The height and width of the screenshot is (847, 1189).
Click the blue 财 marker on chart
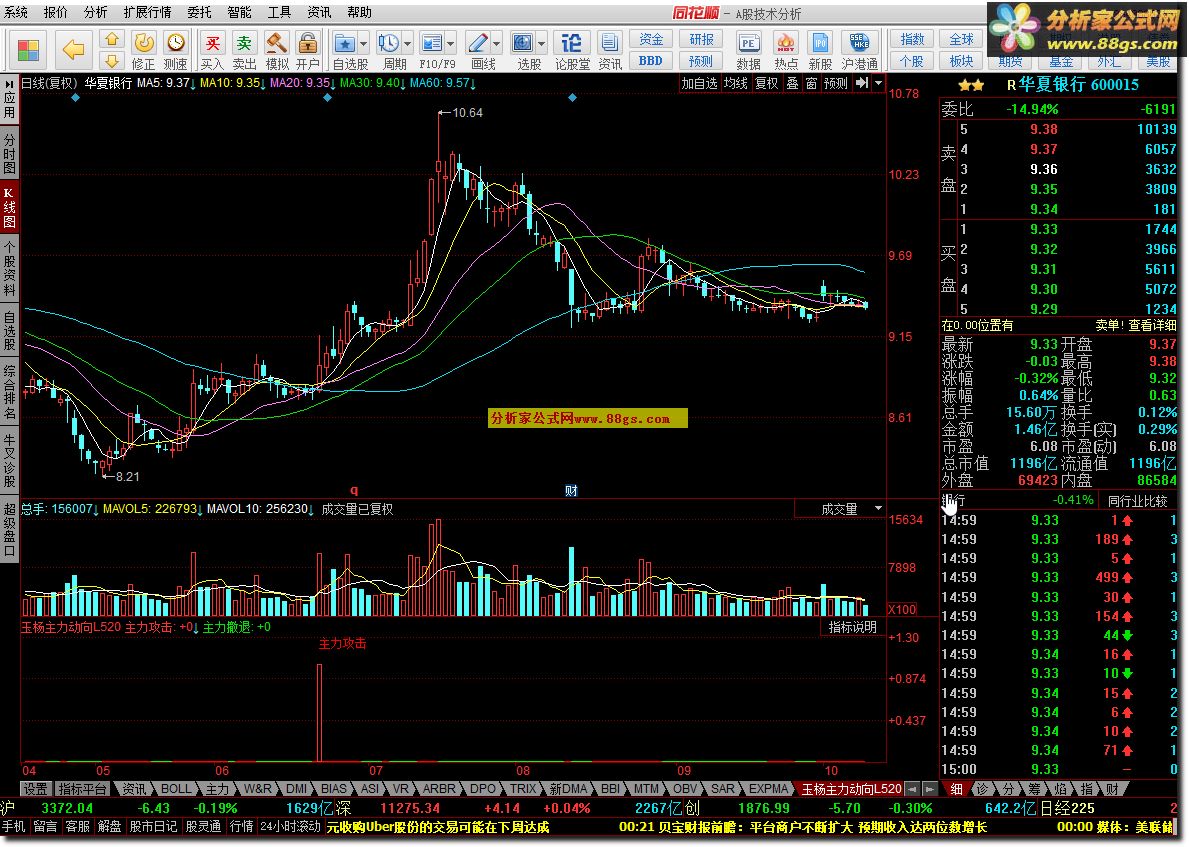571,491
